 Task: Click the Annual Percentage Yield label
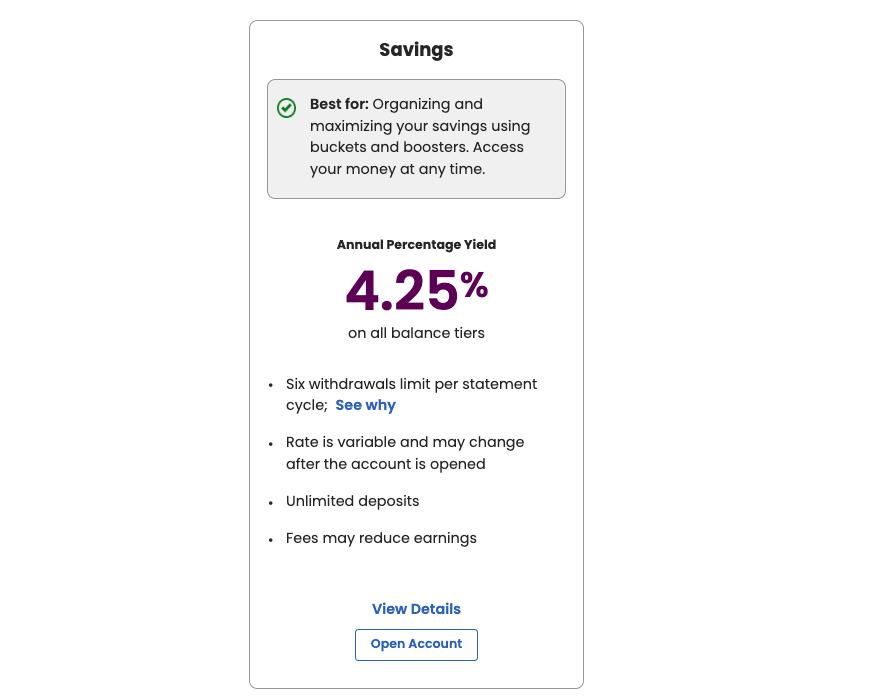tap(416, 244)
